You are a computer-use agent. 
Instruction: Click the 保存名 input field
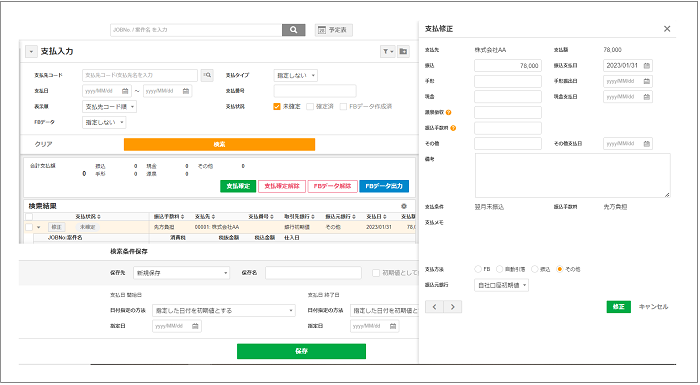coord(313,273)
